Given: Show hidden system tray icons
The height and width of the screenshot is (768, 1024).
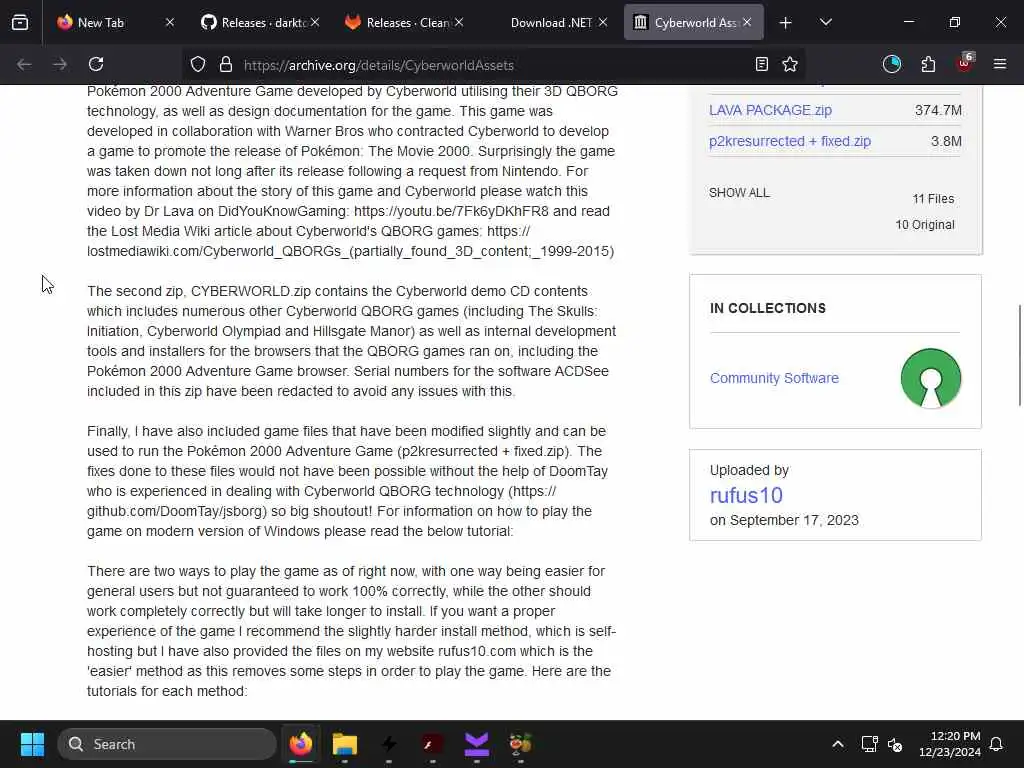Looking at the screenshot, I should (x=838, y=744).
